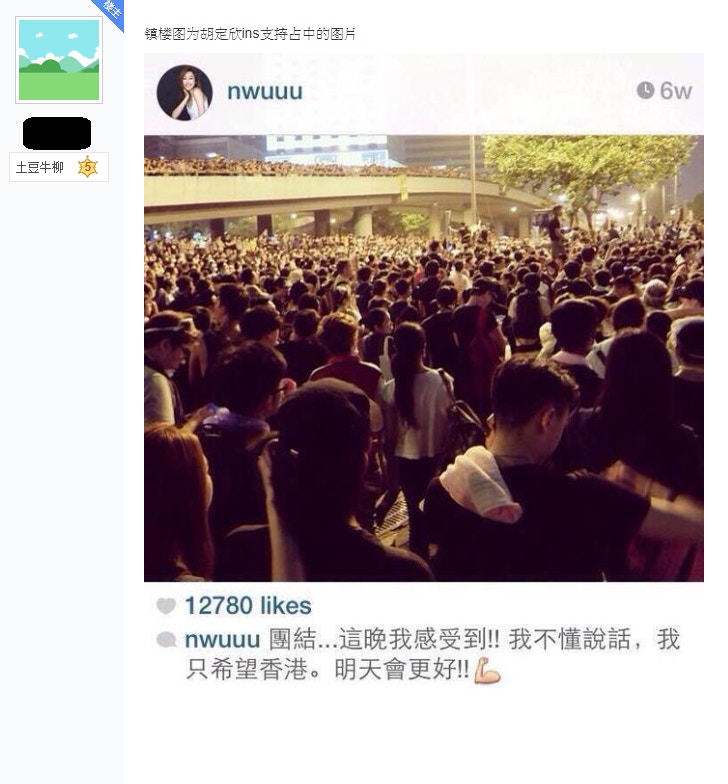Image resolution: width=728 pixels, height=784 pixels.
Task: Select the 土豆牛柳 user badge
Action: 59,167
